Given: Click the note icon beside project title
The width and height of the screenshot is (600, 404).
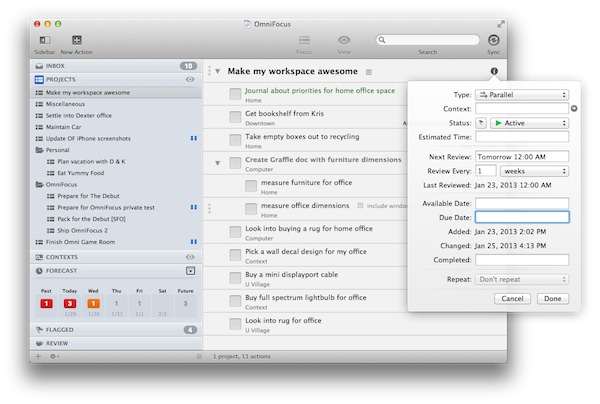Looking at the screenshot, I should 368,72.
